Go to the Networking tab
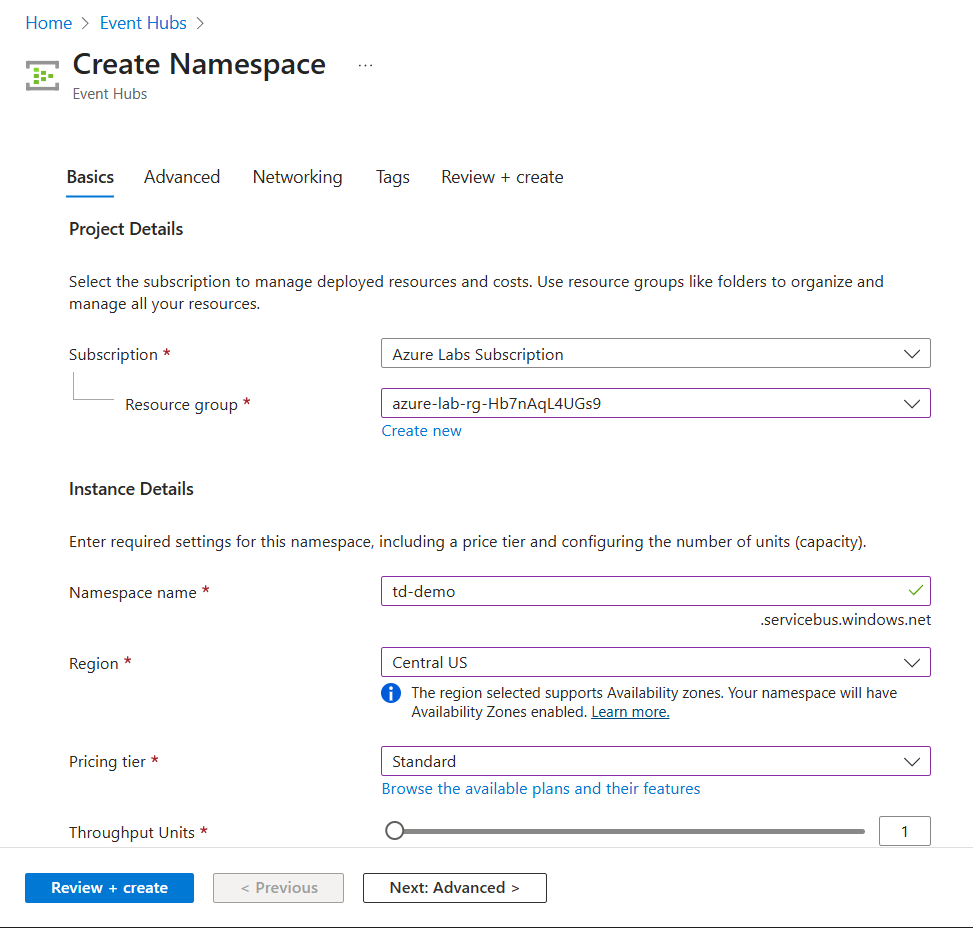The height and width of the screenshot is (928, 973). coord(297,177)
